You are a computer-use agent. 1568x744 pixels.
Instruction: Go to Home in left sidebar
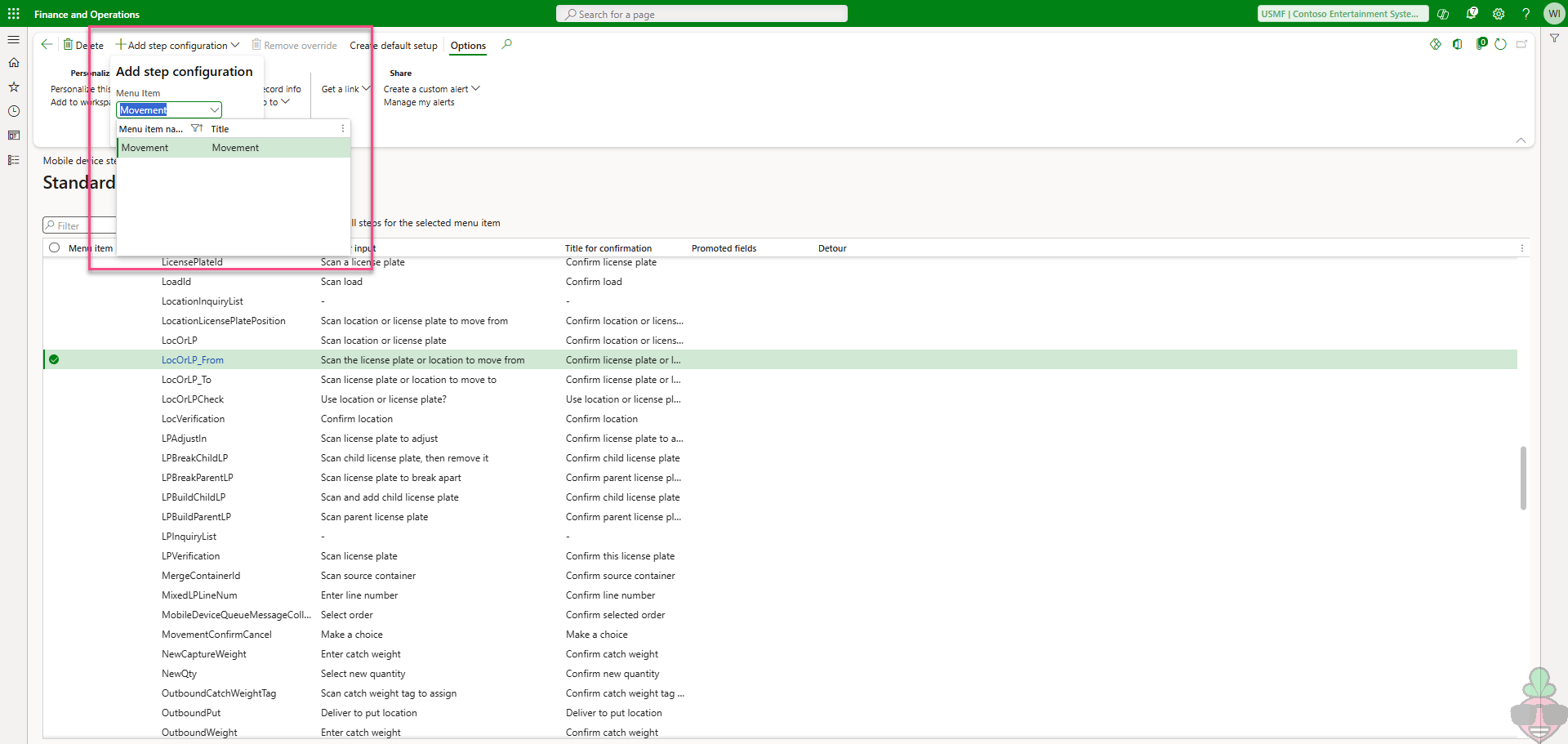tap(14, 63)
